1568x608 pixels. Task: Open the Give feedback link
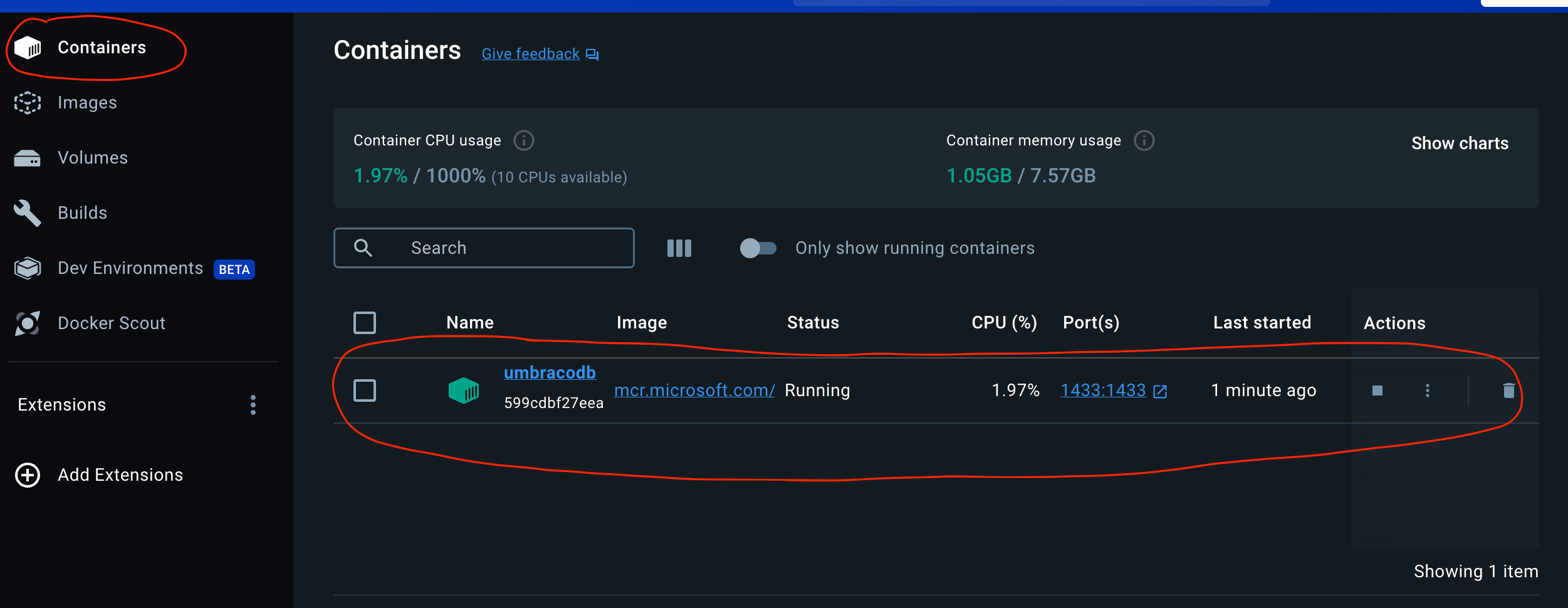[530, 54]
